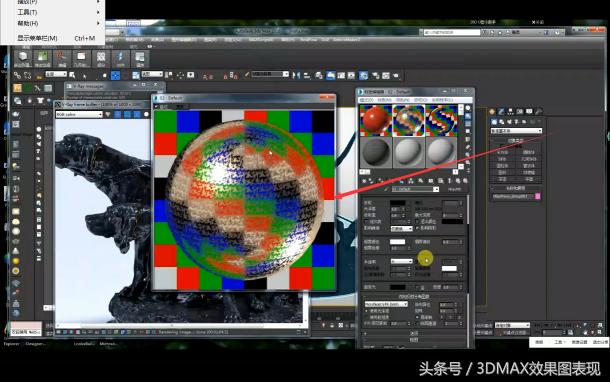Select the red sphere material sample slot
Screen dimensions: 610x382
[x=375, y=120]
